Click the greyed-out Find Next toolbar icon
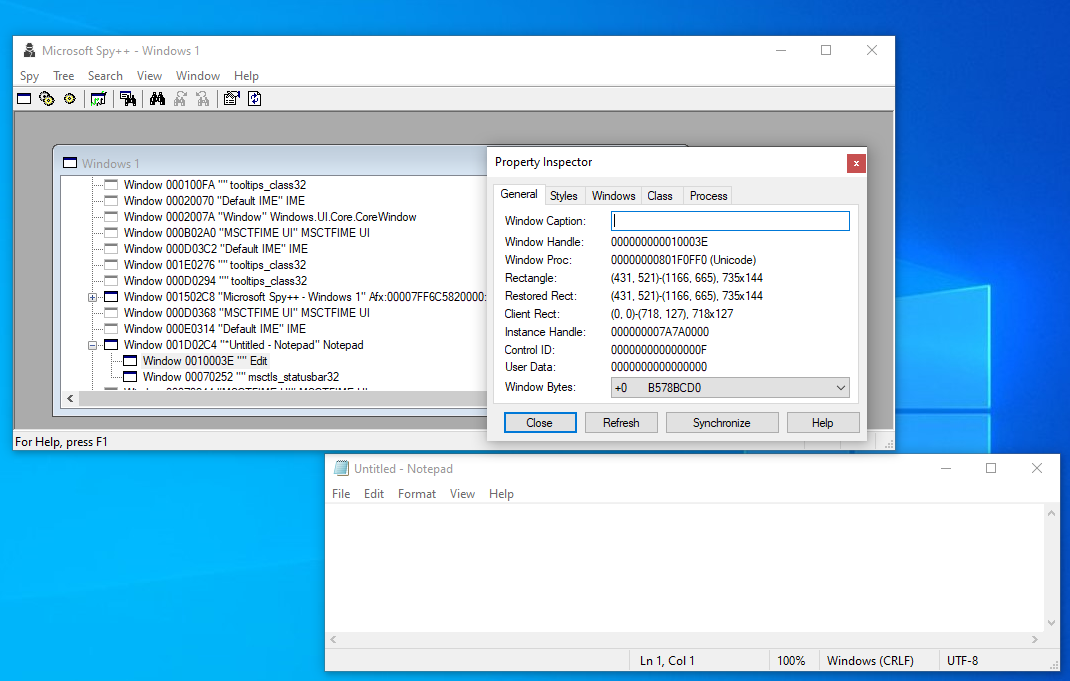 (x=180, y=99)
